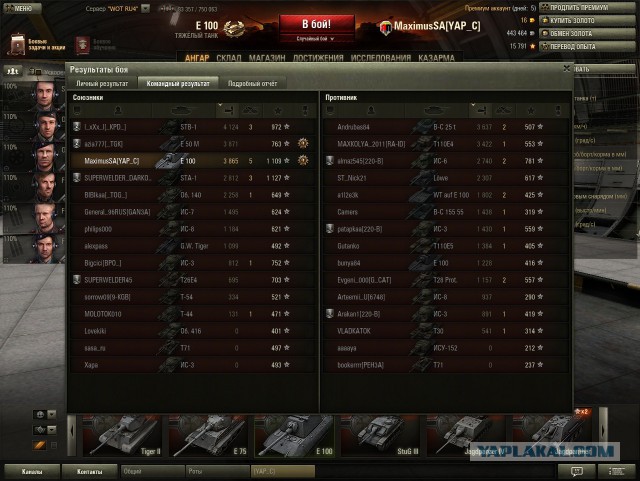Viewport: 640px width, 481px height.
Task: Click the clan emblem next to MaximusSA[YAP_C]
Action: tap(386, 28)
